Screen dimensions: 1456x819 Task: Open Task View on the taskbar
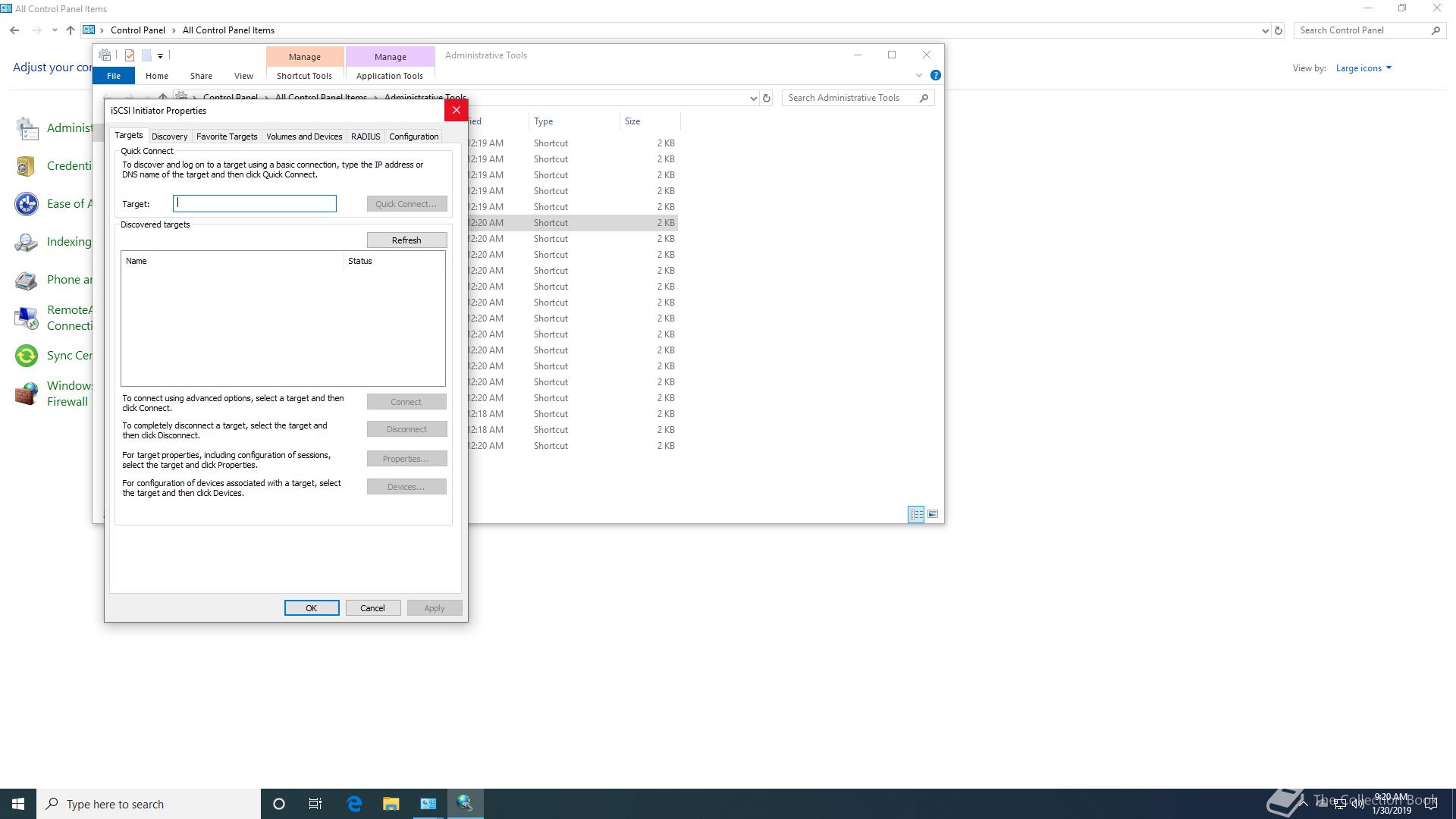pyautogui.click(x=315, y=804)
